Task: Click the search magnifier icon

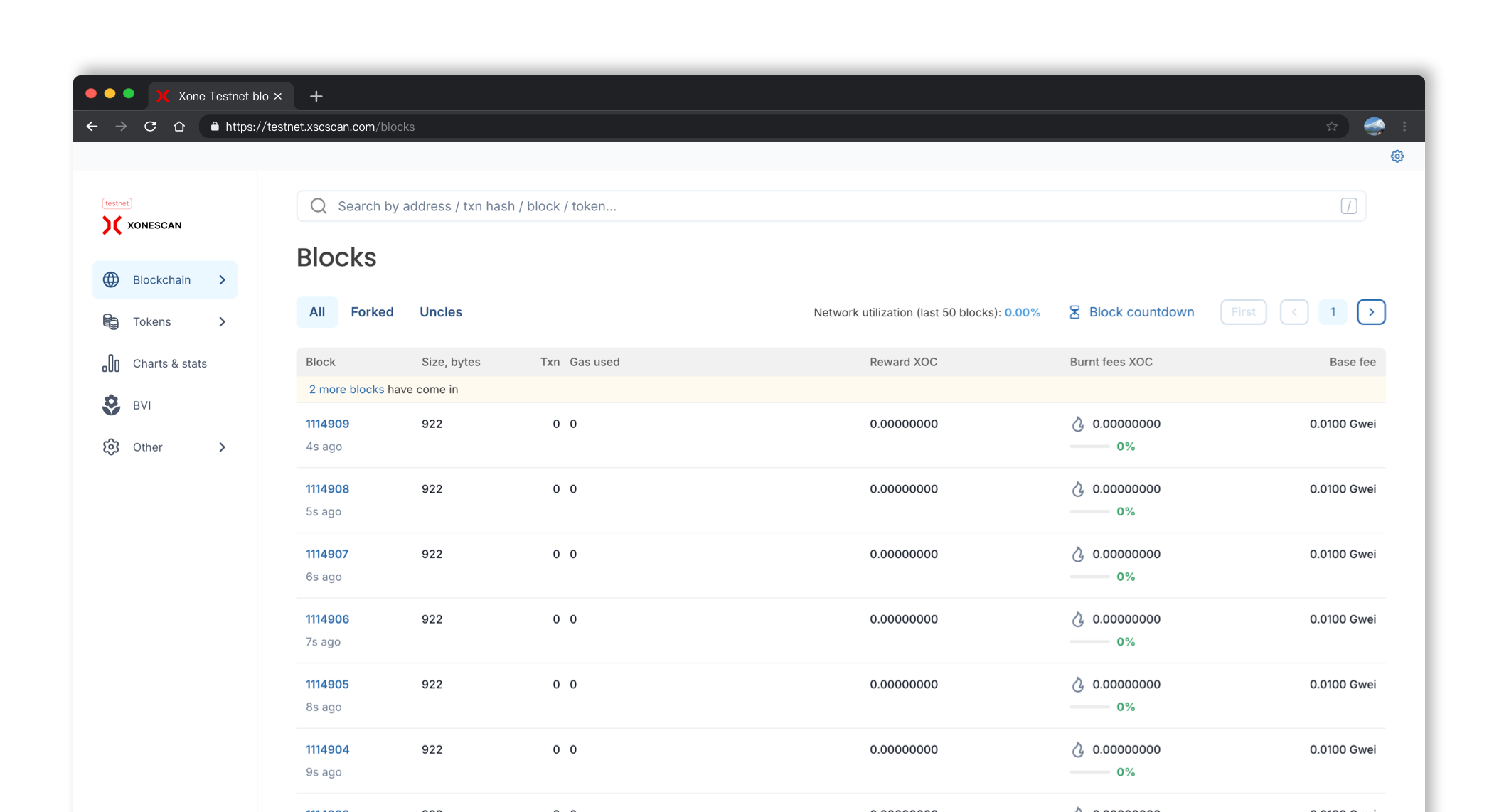Action: [x=319, y=206]
